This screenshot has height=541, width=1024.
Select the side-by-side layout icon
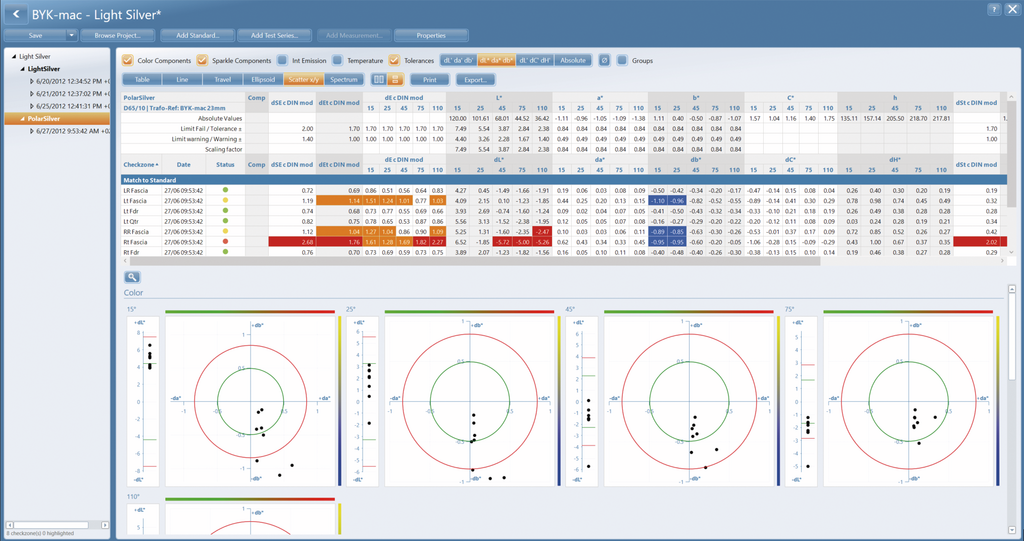tap(378, 80)
